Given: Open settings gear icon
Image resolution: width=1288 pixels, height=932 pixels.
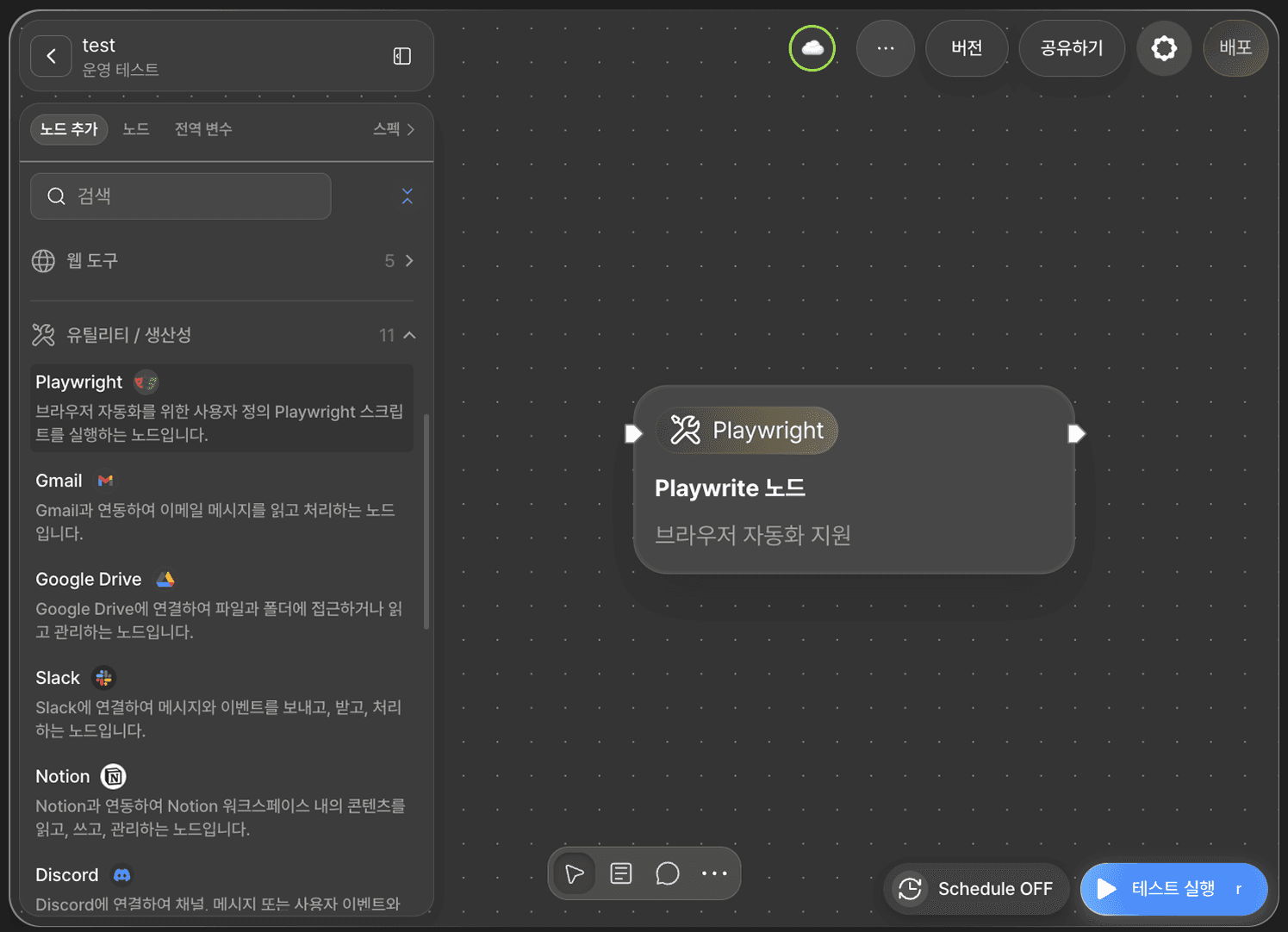Looking at the screenshot, I should 1164,48.
